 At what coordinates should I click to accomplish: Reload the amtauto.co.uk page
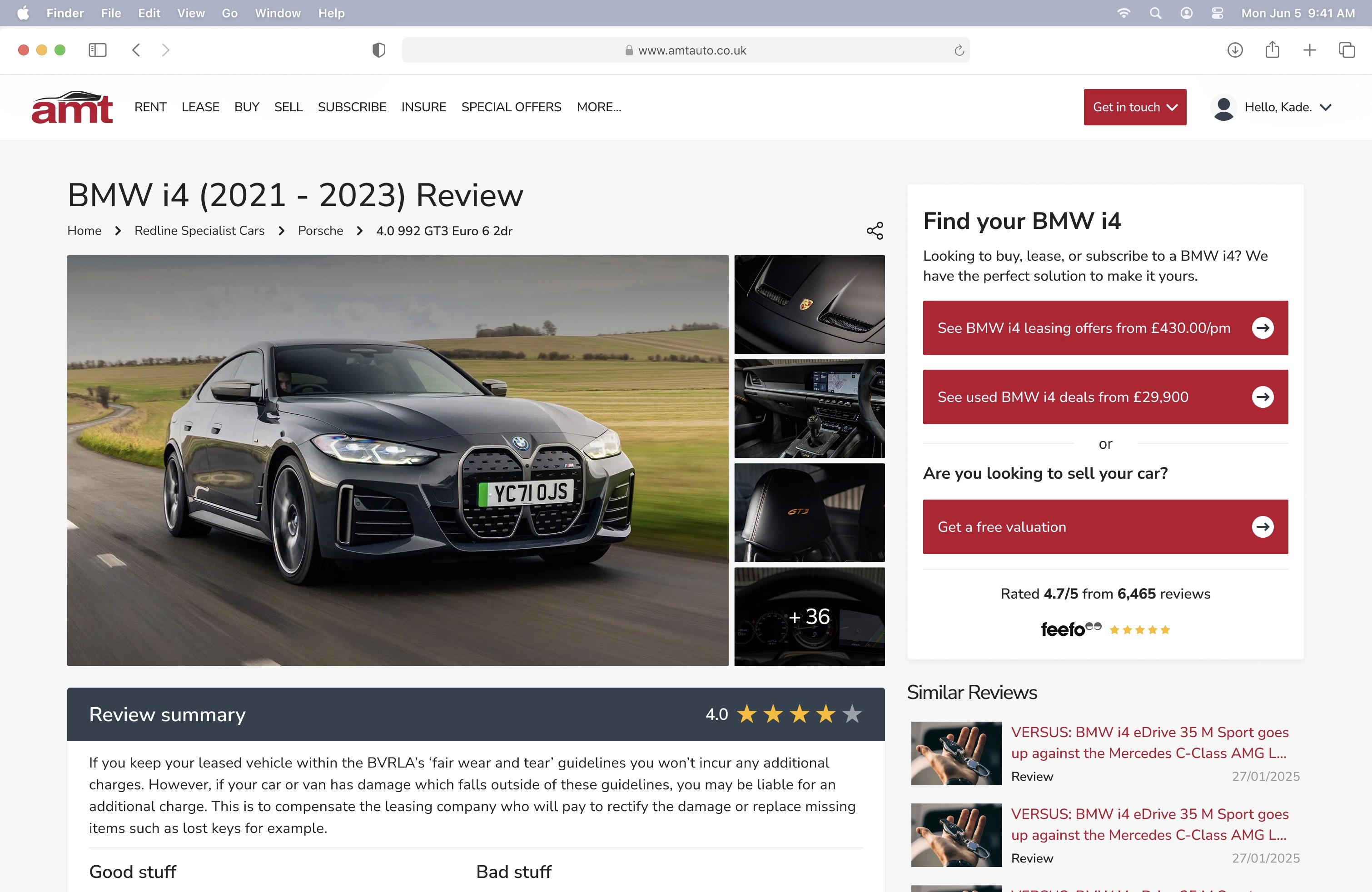pos(959,50)
